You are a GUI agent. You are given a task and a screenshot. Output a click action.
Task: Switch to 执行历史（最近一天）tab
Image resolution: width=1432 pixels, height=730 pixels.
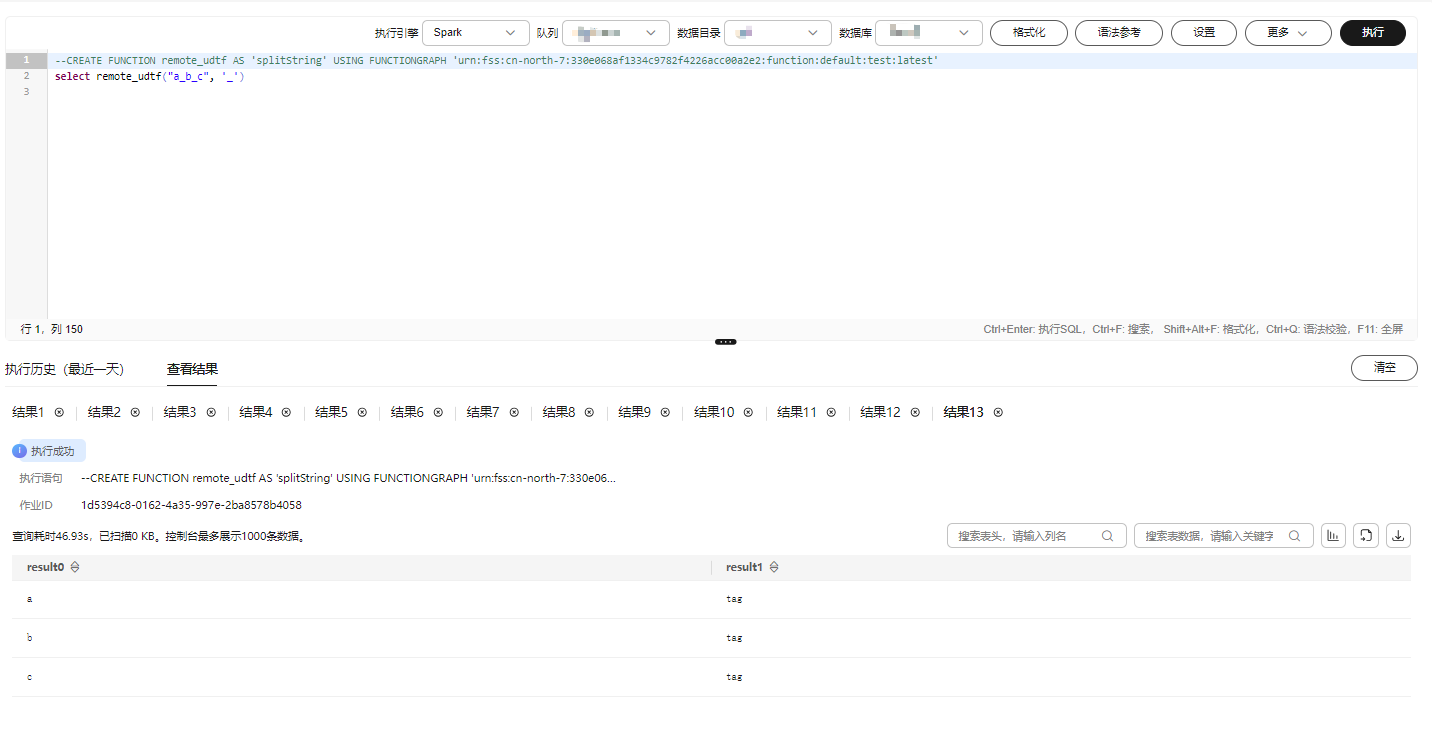coord(65,369)
